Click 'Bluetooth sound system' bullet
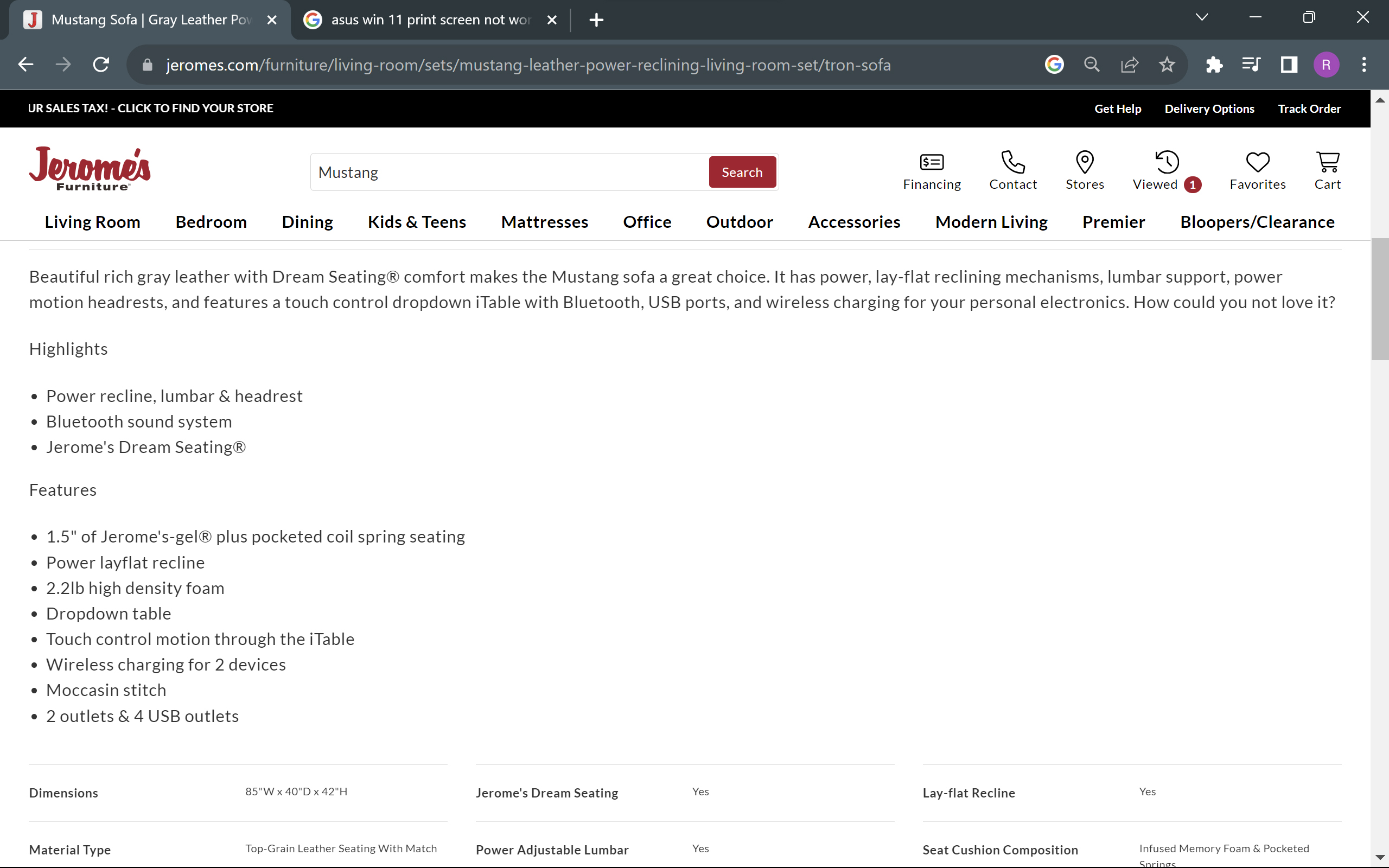 click(139, 422)
